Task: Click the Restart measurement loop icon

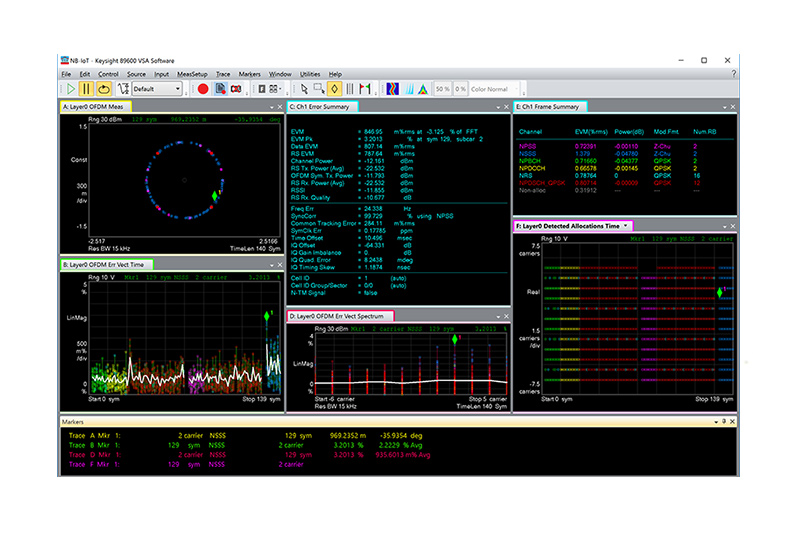Action: click(104, 89)
